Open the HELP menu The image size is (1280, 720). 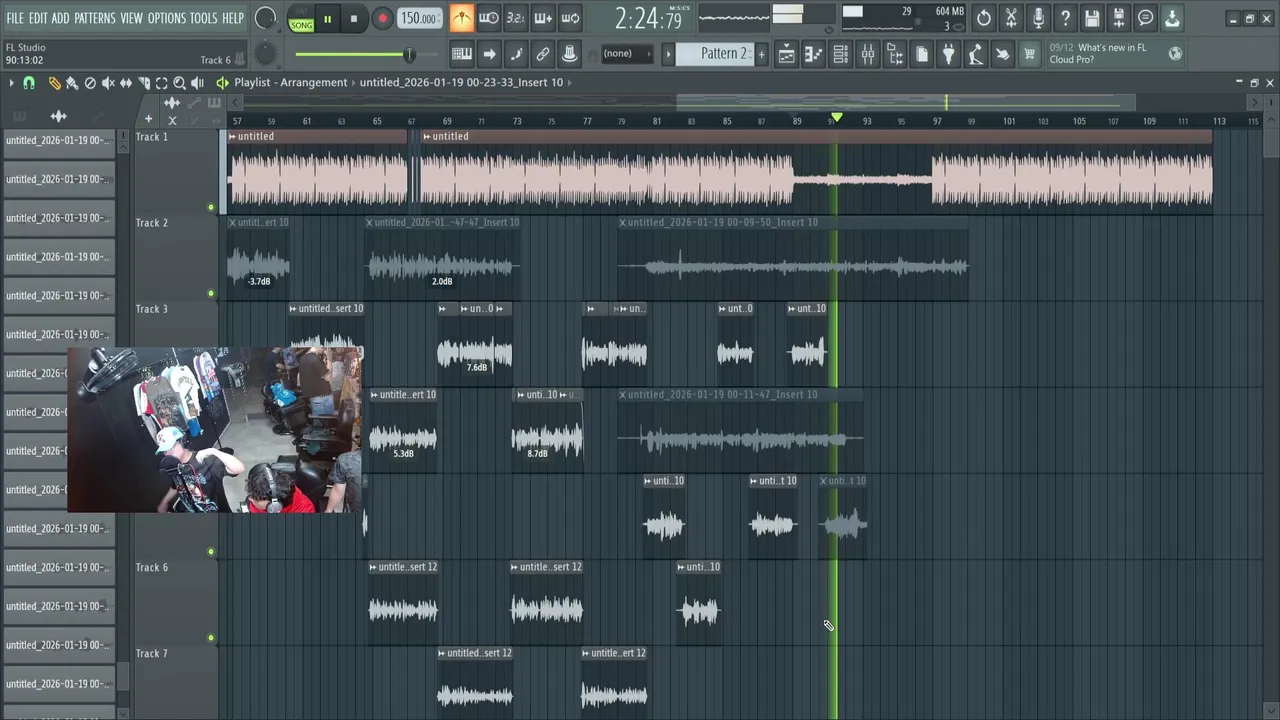[233, 18]
